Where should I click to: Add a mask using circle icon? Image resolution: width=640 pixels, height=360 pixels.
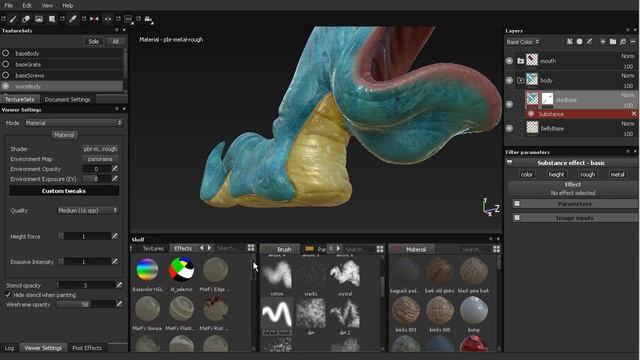(x=579, y=42)
